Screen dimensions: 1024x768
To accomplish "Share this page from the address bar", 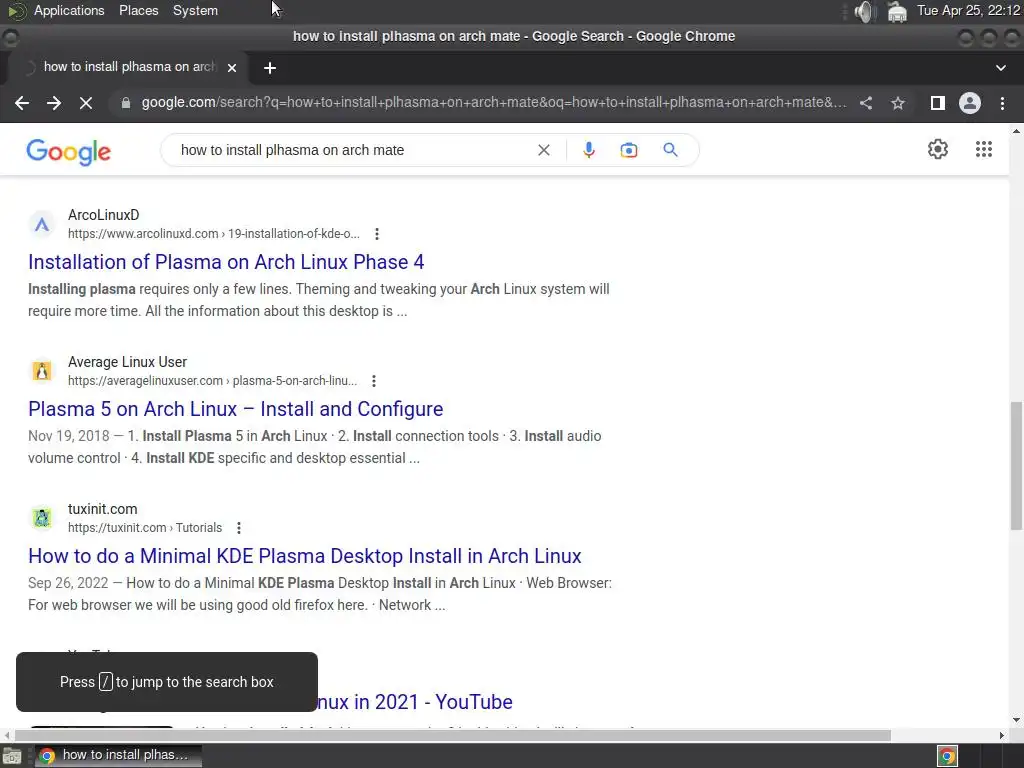I will [866, 103].
